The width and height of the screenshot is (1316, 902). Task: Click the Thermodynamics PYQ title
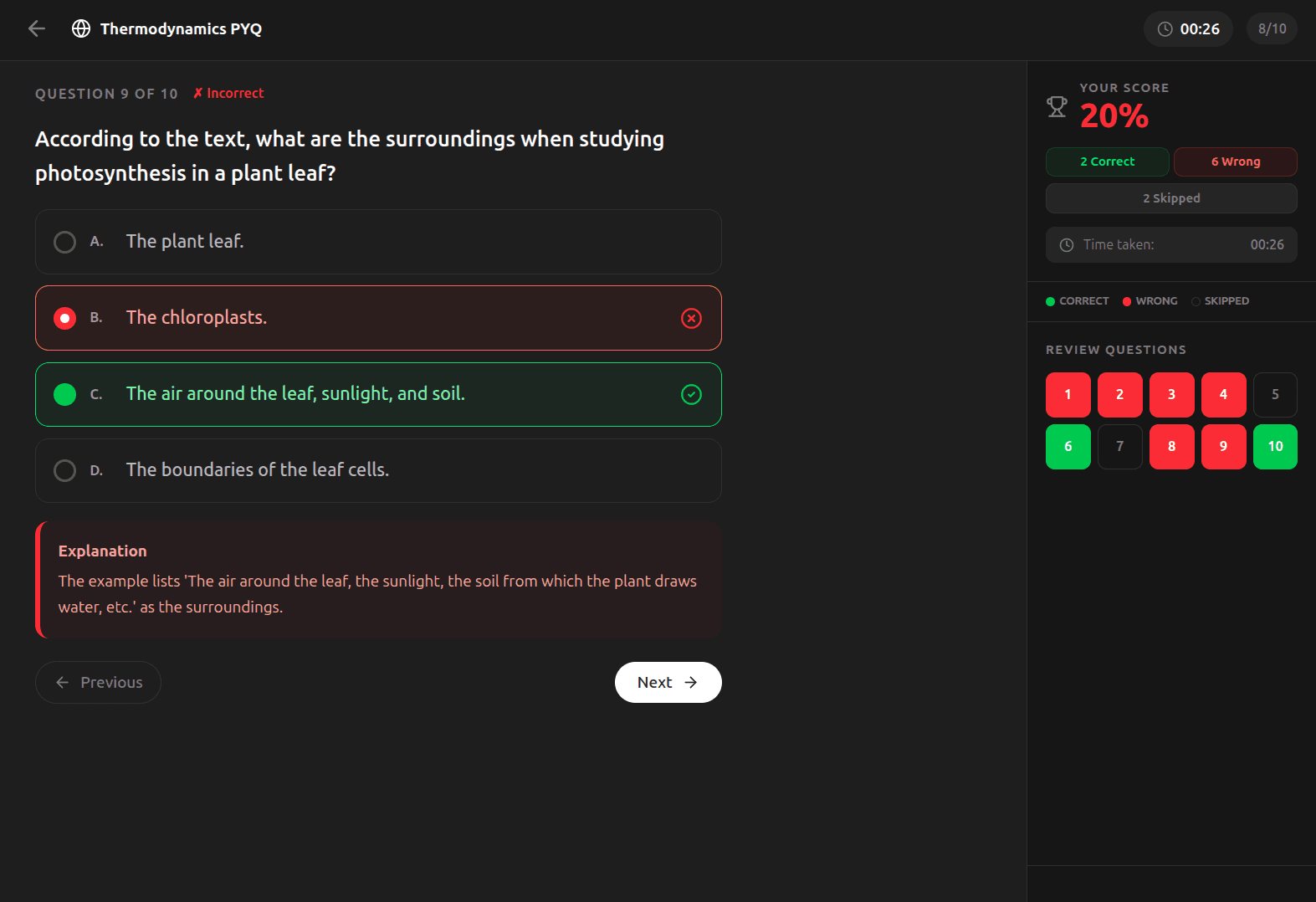181,29
